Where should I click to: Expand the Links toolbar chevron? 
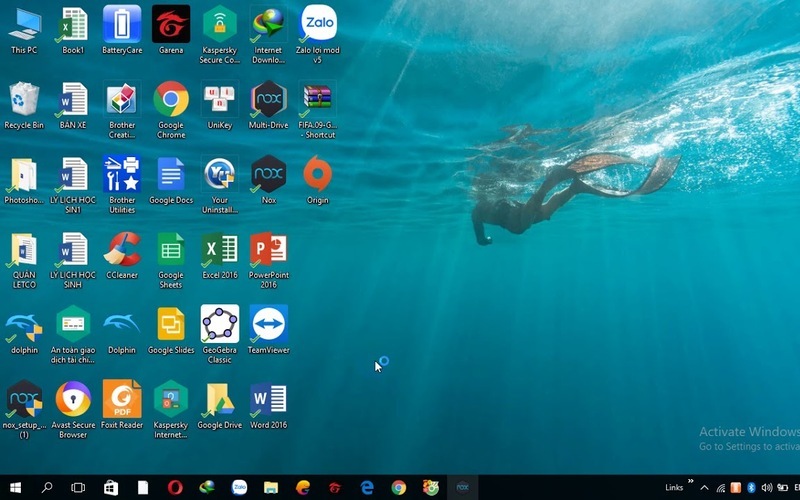690,481
